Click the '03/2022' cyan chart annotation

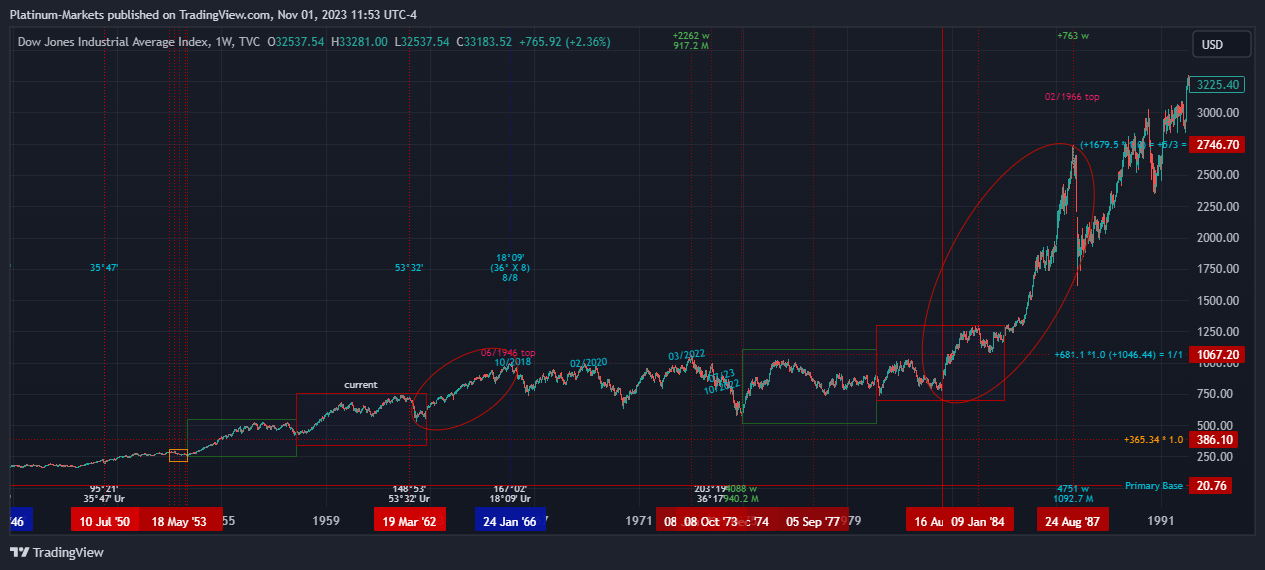tap(687, 355)
